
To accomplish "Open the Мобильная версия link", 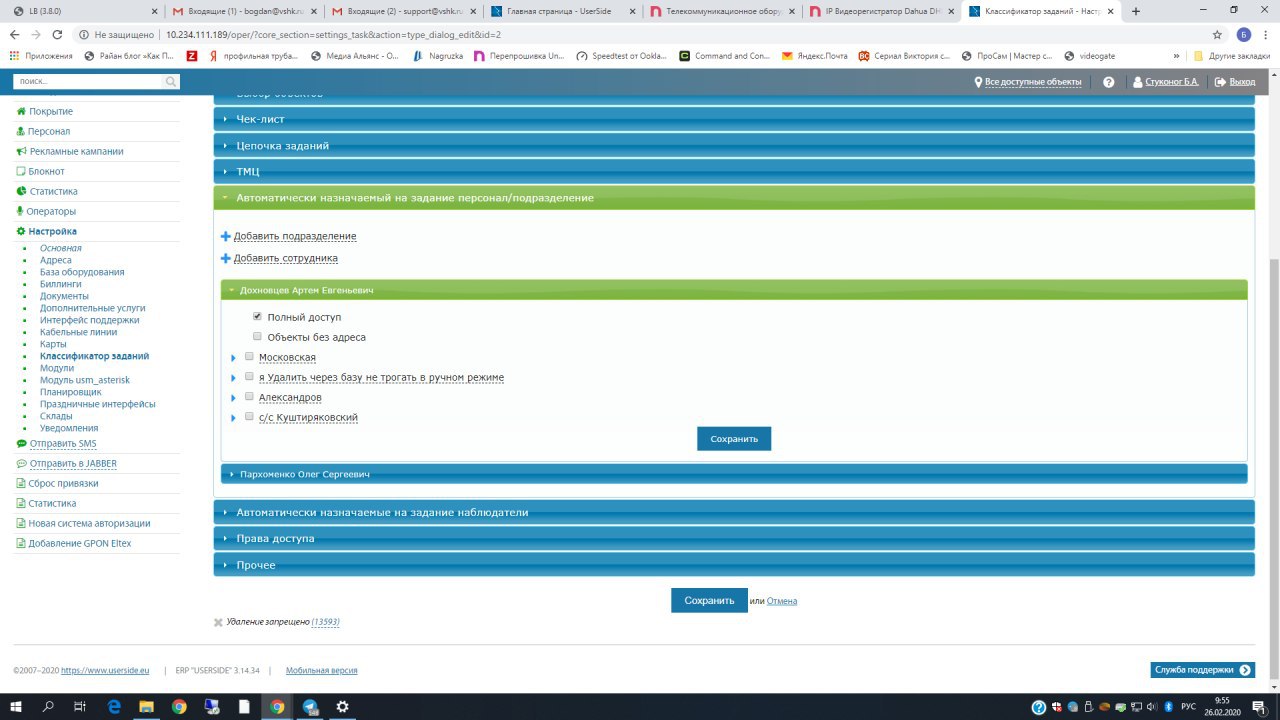I will [321, 670].
